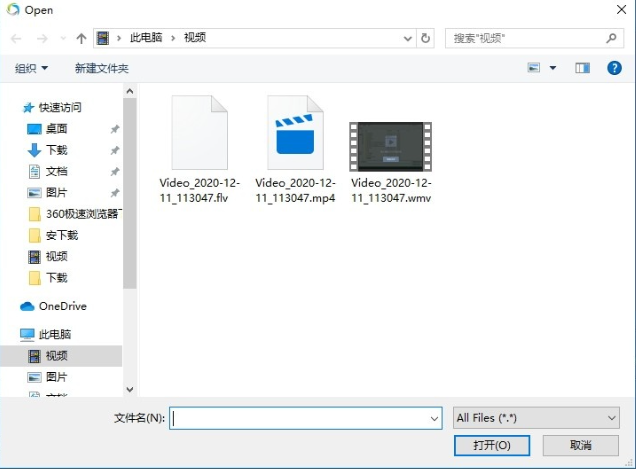
Task: Open the 组织 menu
Action: click(31, 68)
